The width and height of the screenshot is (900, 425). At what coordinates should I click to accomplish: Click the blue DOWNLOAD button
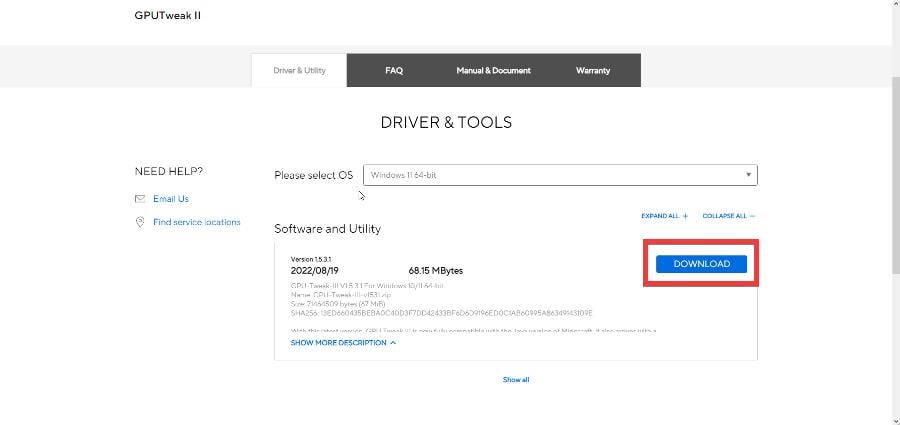[701, 264]
